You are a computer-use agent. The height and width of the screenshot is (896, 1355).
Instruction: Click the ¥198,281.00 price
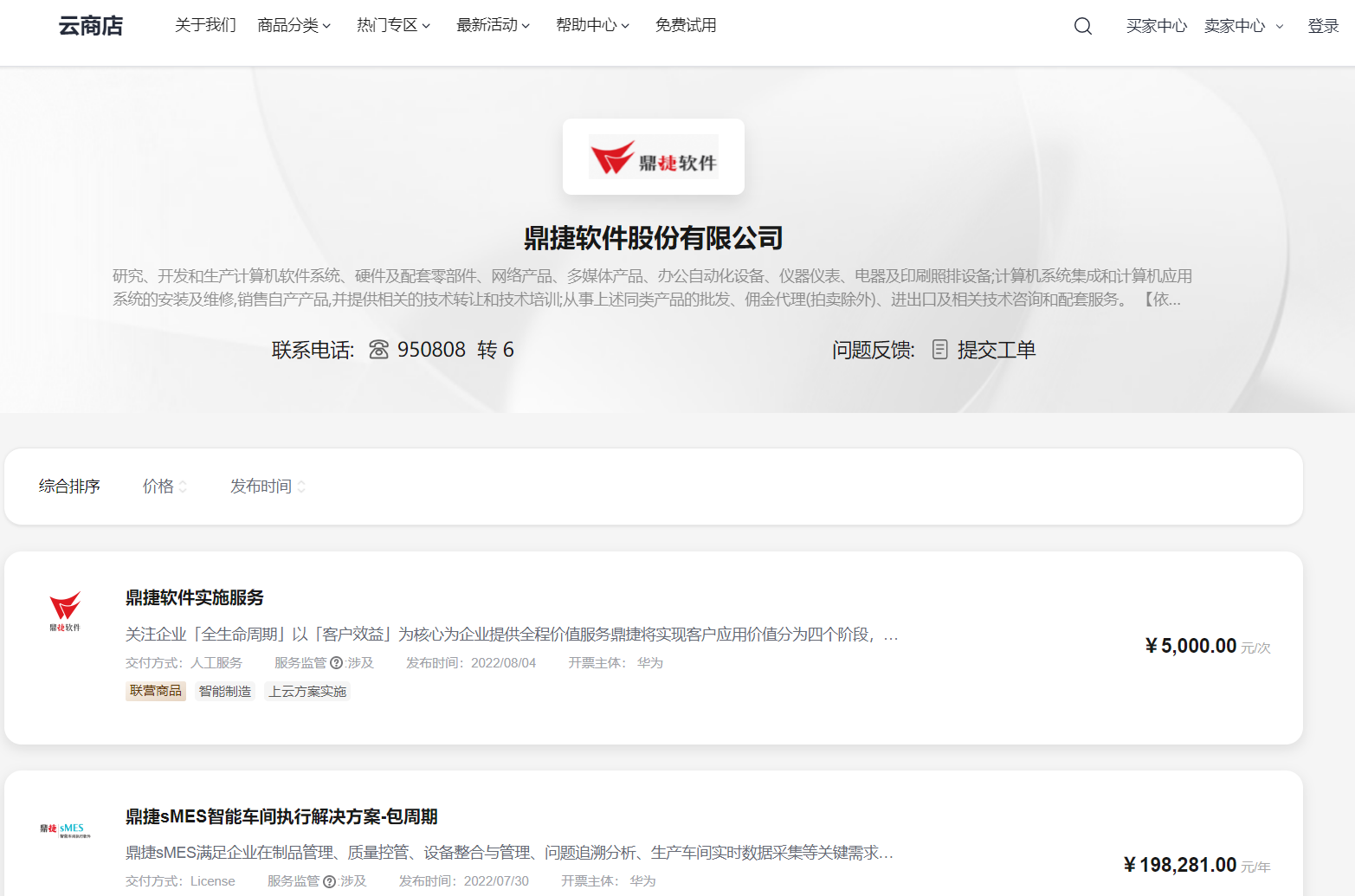pyautogui.click(x=1180, y=865)
